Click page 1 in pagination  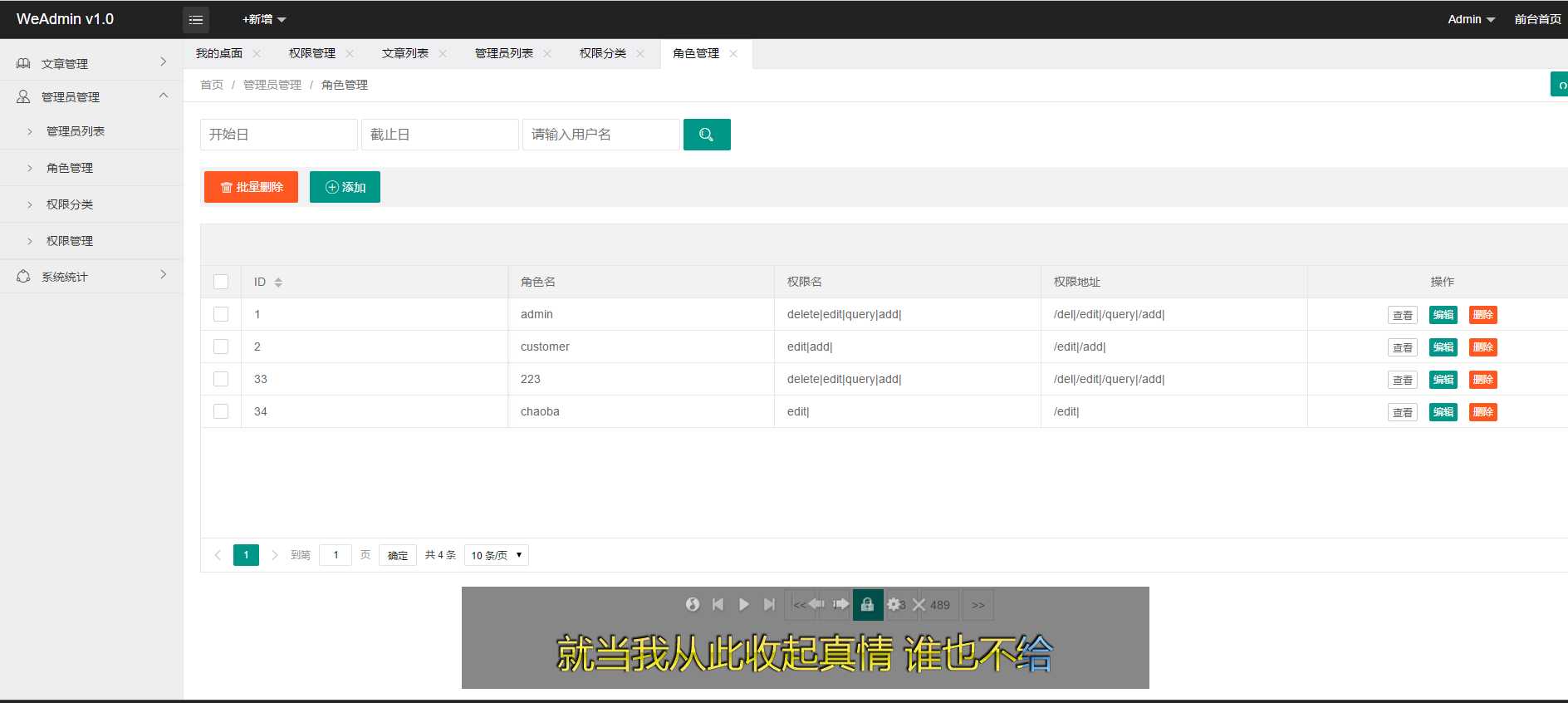[246, 555]
